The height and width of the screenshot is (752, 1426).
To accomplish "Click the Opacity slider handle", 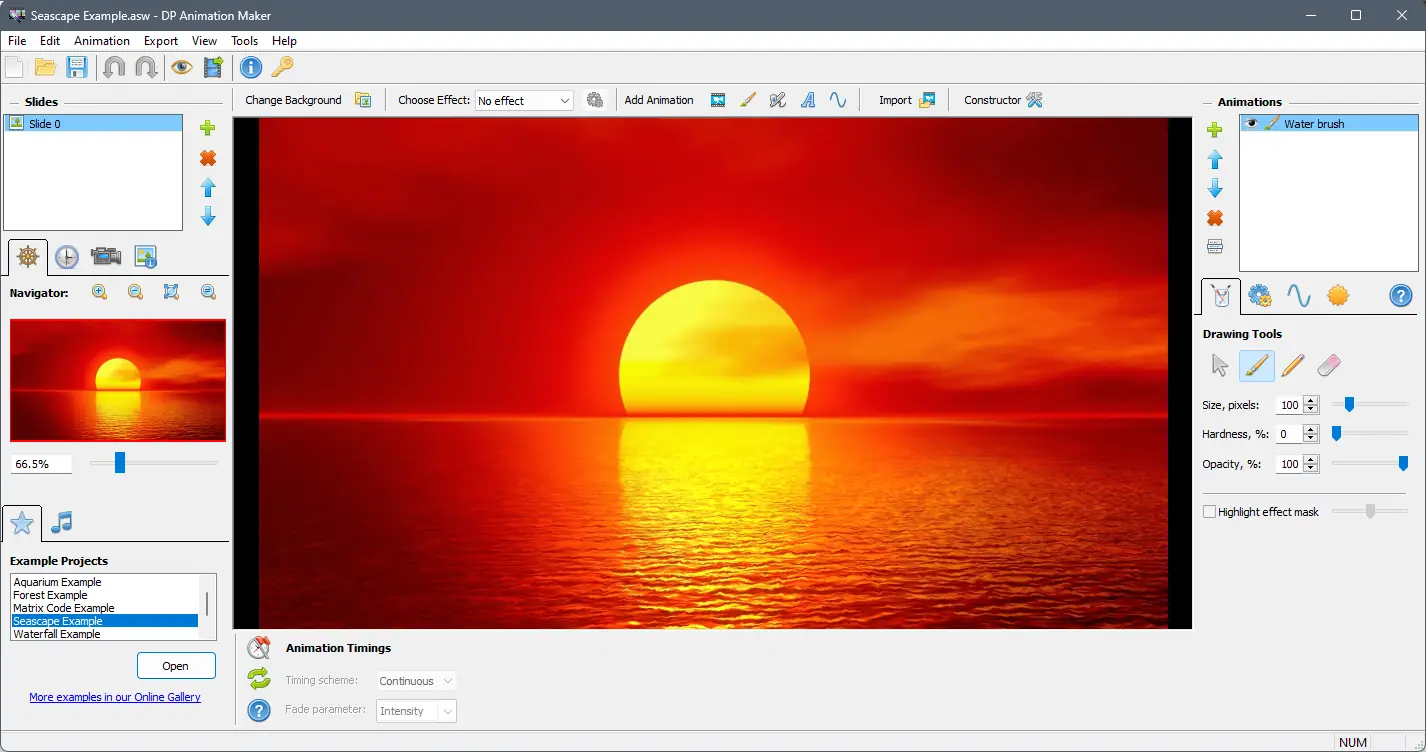I will click(x=1403, y=464).
